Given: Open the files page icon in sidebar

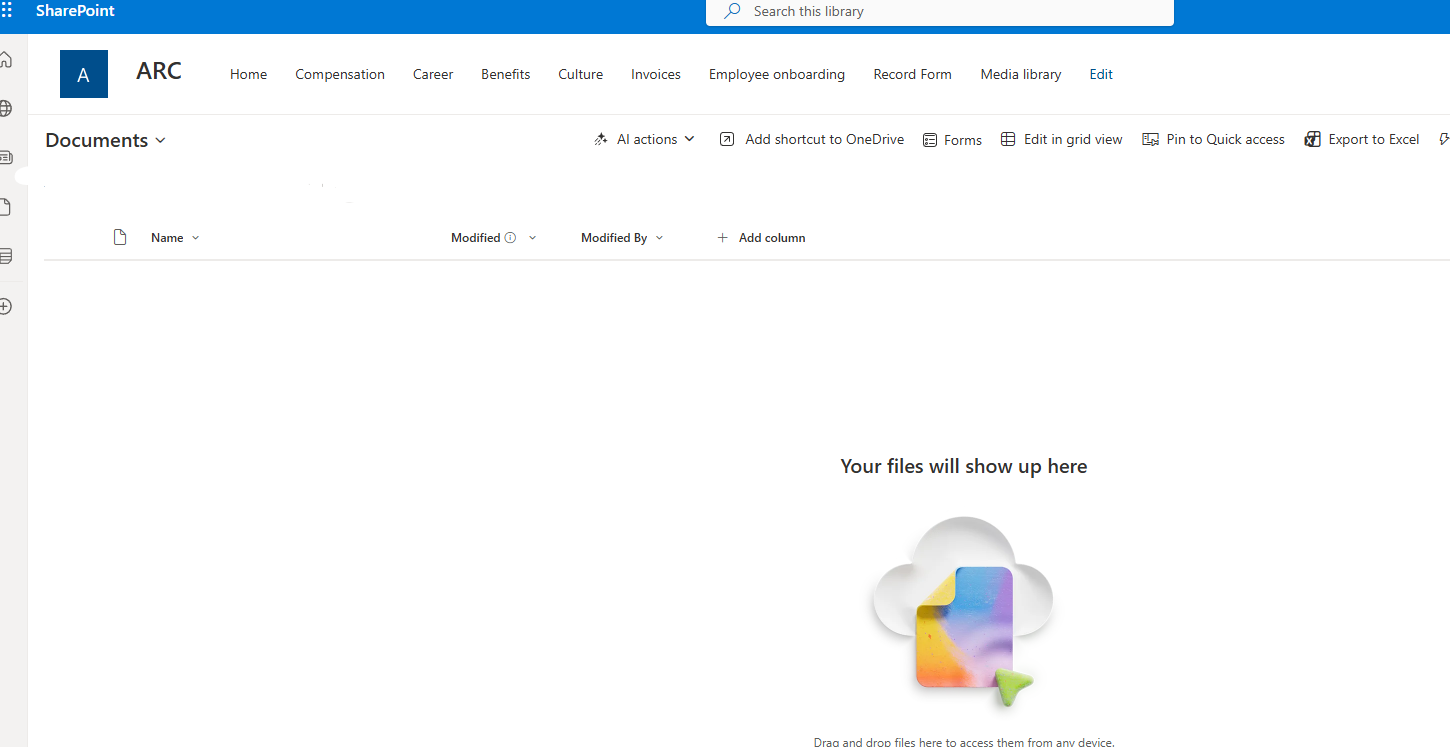Looking at the screenshot, I should point(6,207).
